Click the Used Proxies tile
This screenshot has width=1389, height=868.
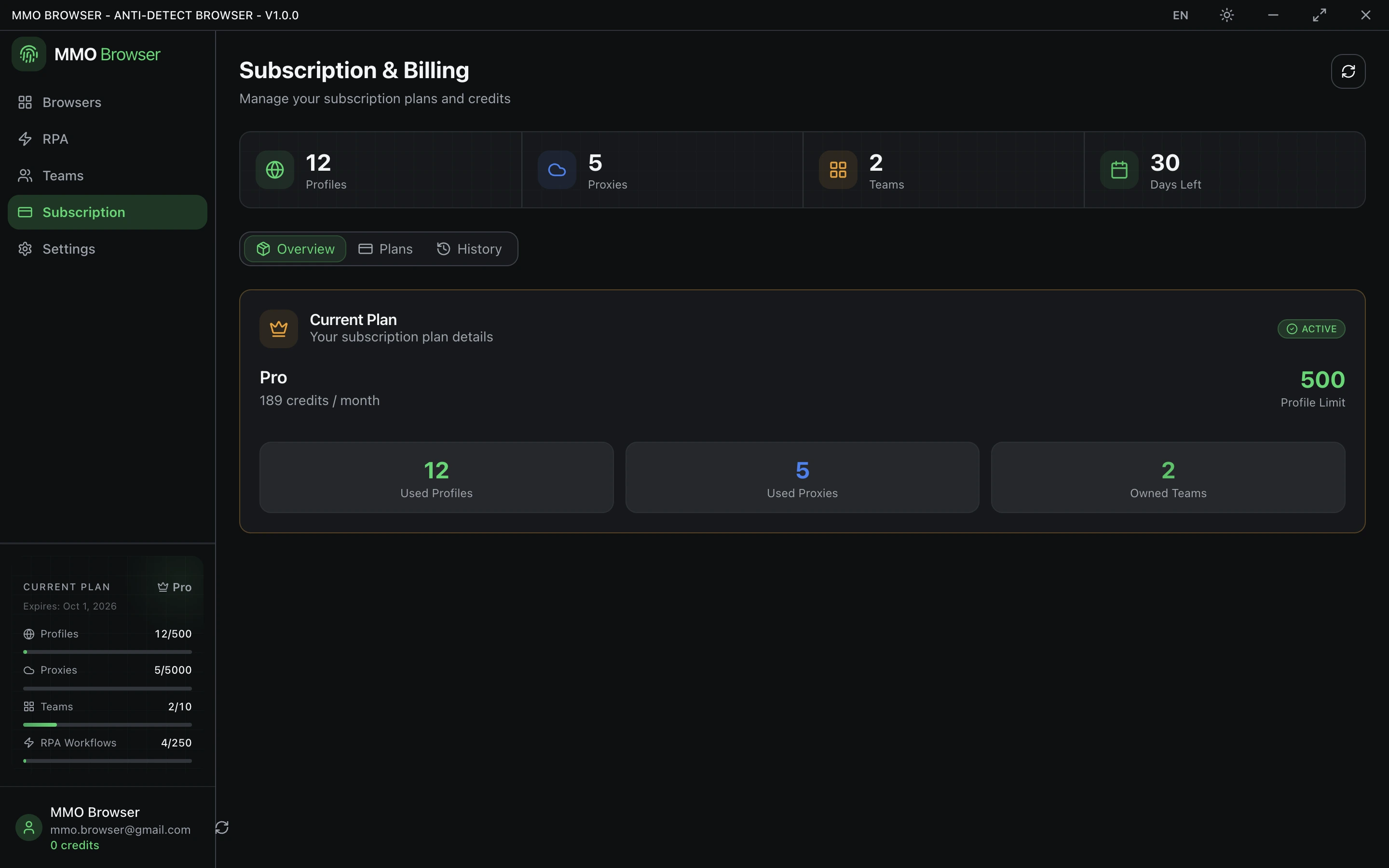pyautogui.click(x=803, y=477)
